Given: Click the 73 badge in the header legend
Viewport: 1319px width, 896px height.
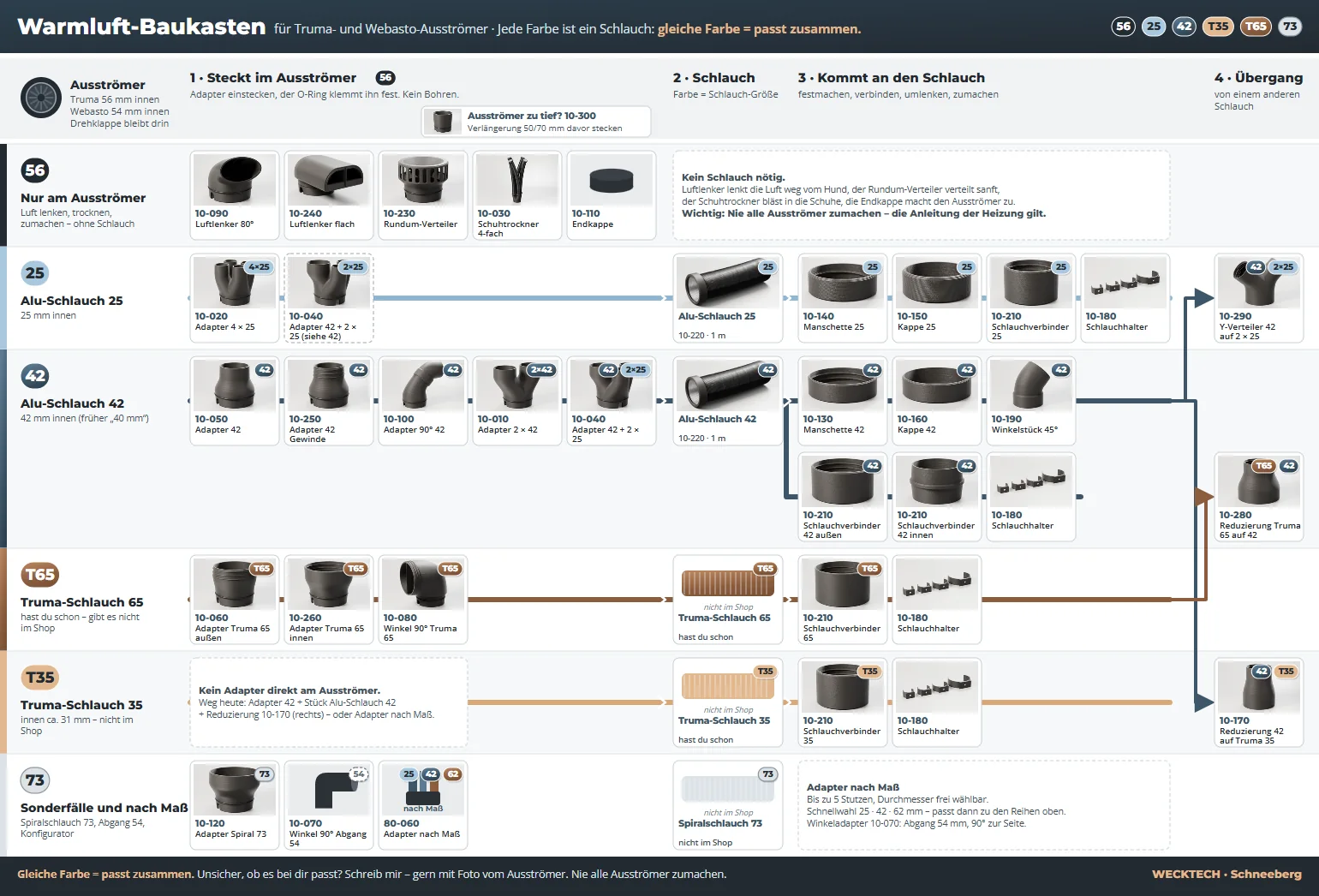Looking at the screenshot, I should tap(1290, 27).
